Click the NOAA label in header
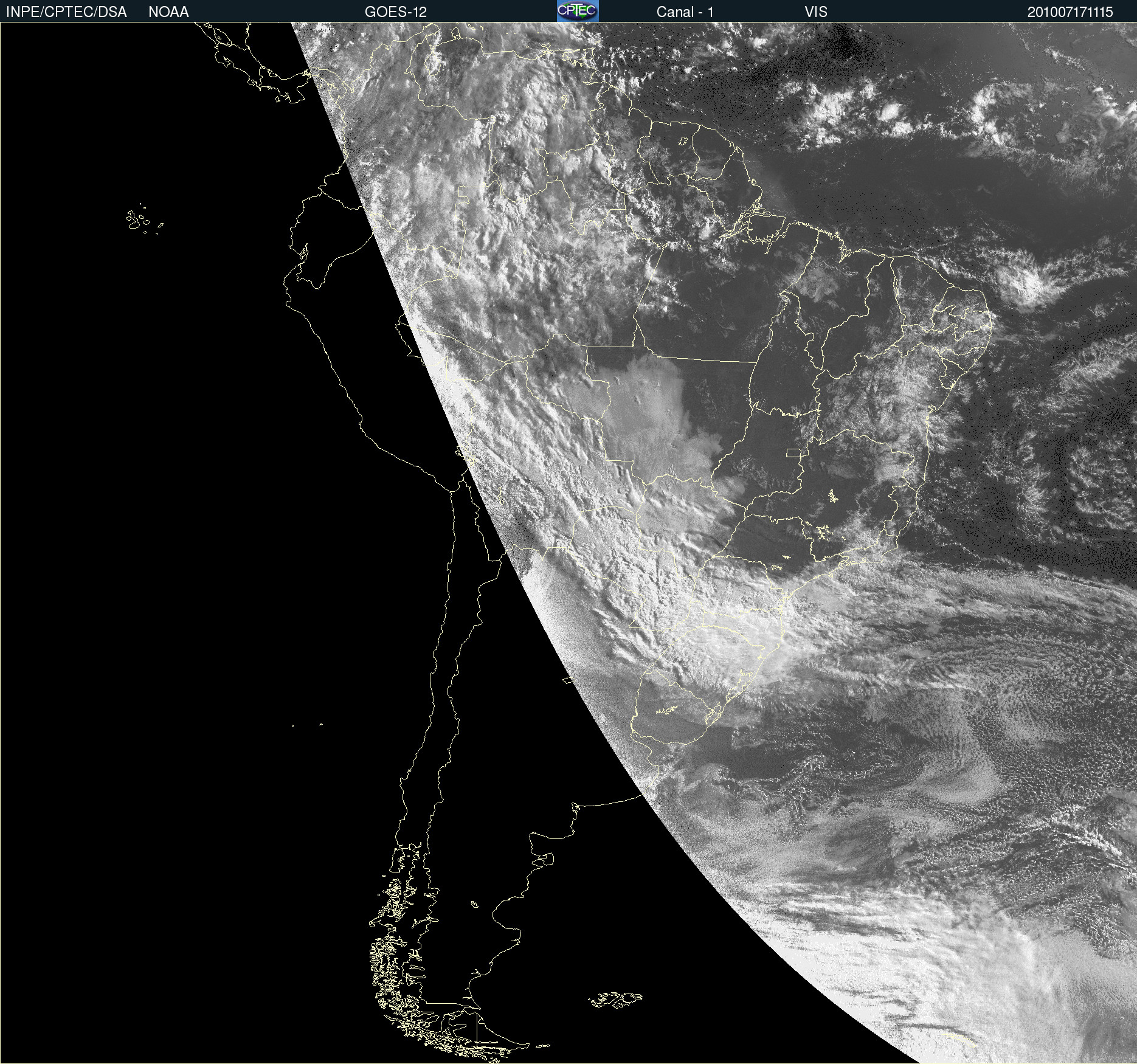 [168, 12]
